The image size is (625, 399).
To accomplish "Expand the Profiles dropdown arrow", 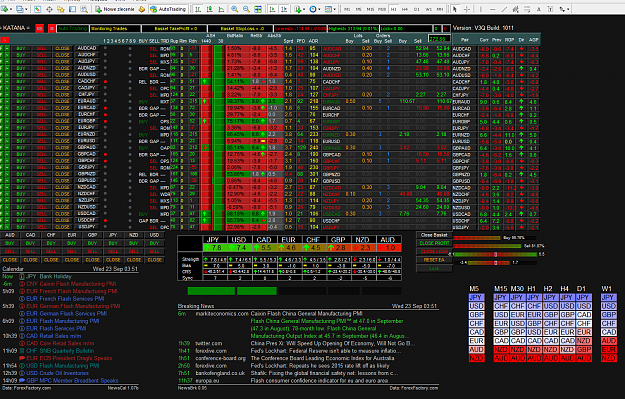I will coord(26,9).
